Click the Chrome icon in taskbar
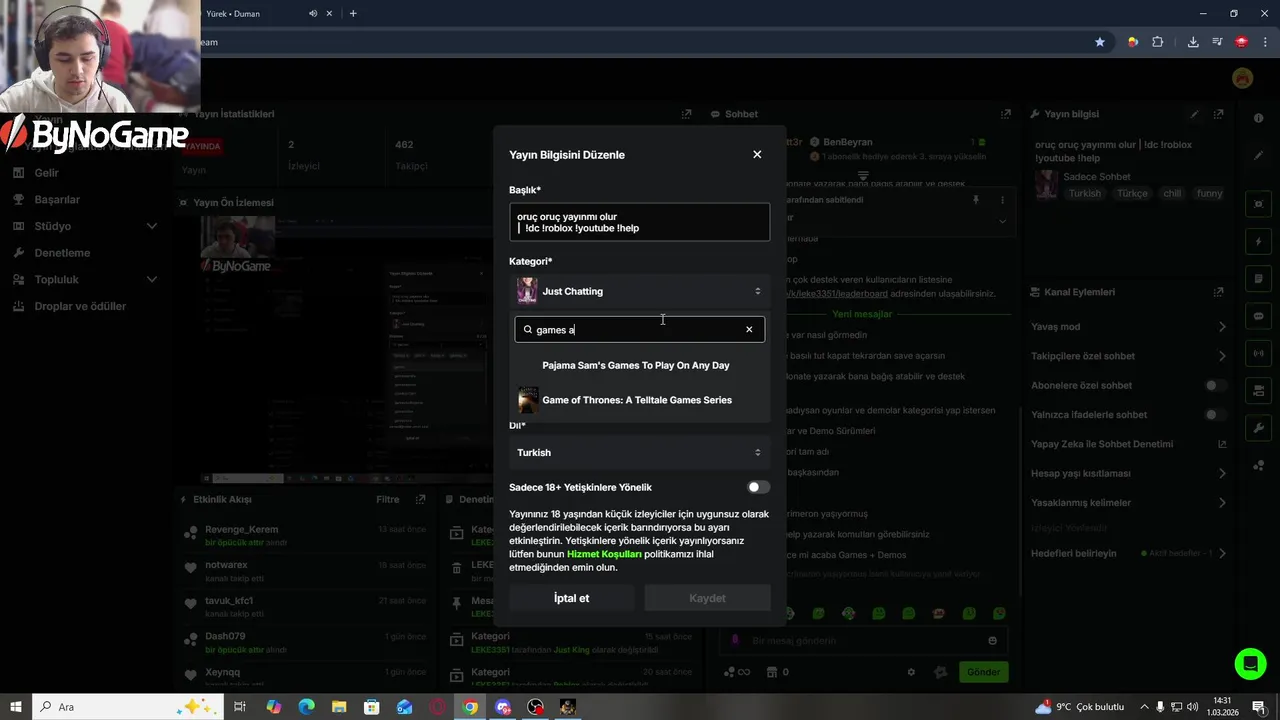Image resolution: width=1280 pixels, height=720 pixels. (x=470, y=707)
